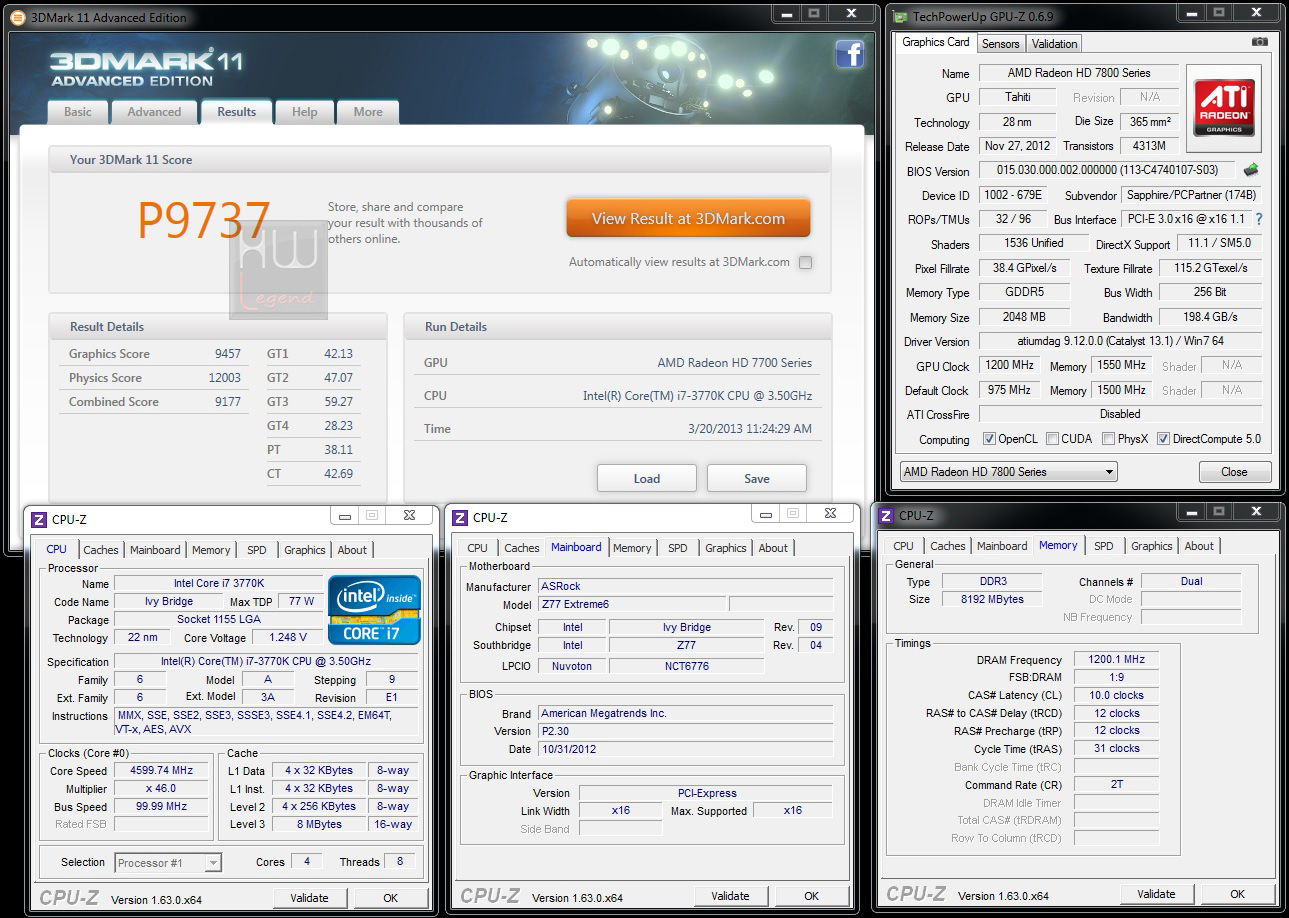Click the Multiplier x 46.0 field
The height and width of the screenshot is (918, 1289).
161,789
